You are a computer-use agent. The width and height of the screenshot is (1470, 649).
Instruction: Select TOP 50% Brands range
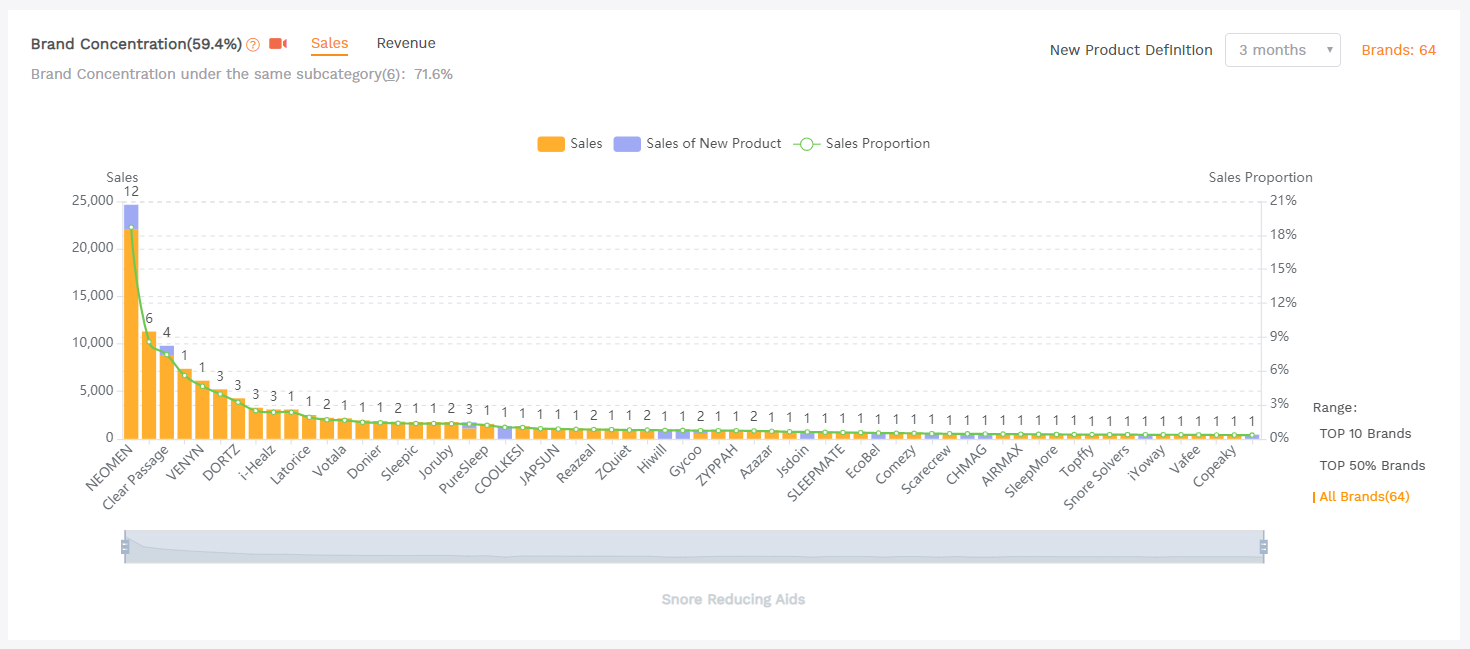point(1372,466)
